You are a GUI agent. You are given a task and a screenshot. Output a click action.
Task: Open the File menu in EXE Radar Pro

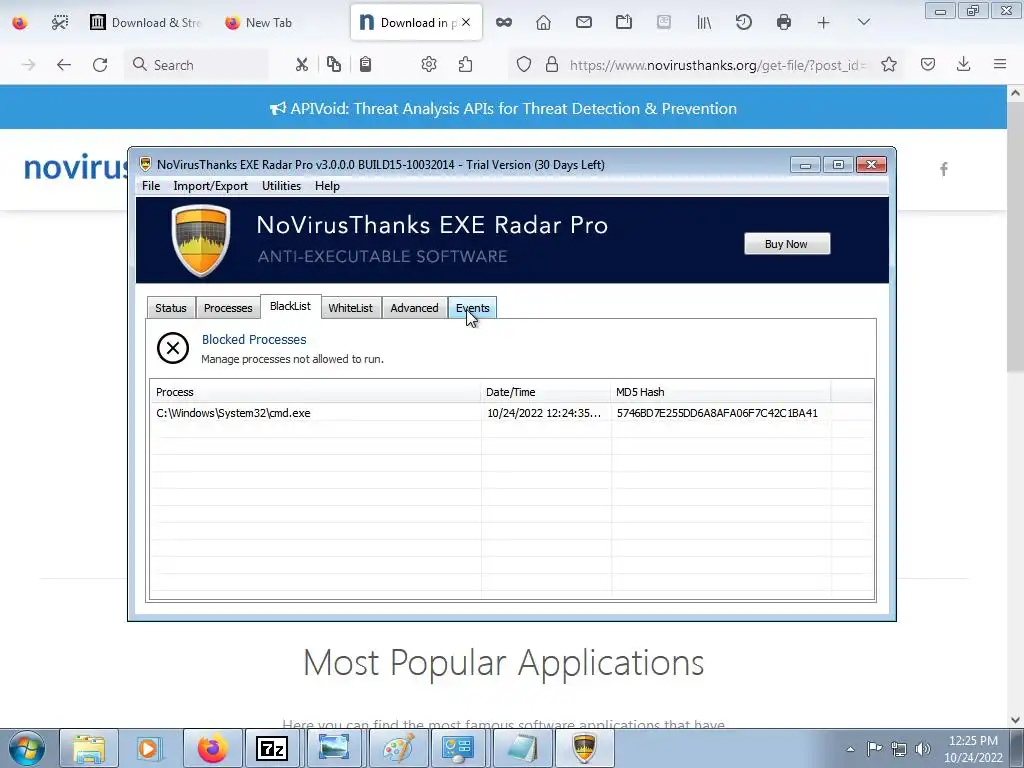[151, 186]
